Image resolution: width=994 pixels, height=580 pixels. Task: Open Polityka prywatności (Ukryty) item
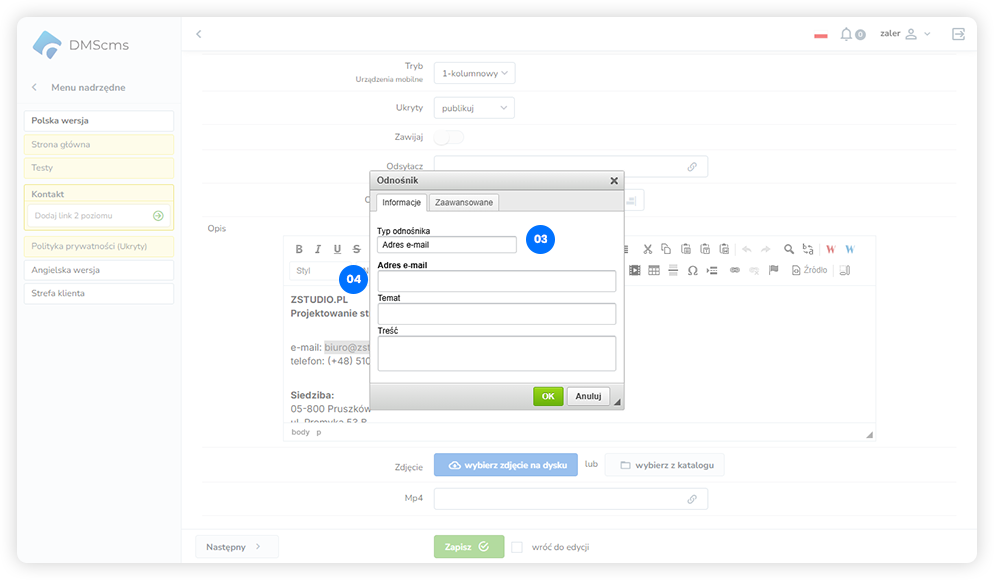click(x=99, y=246)
